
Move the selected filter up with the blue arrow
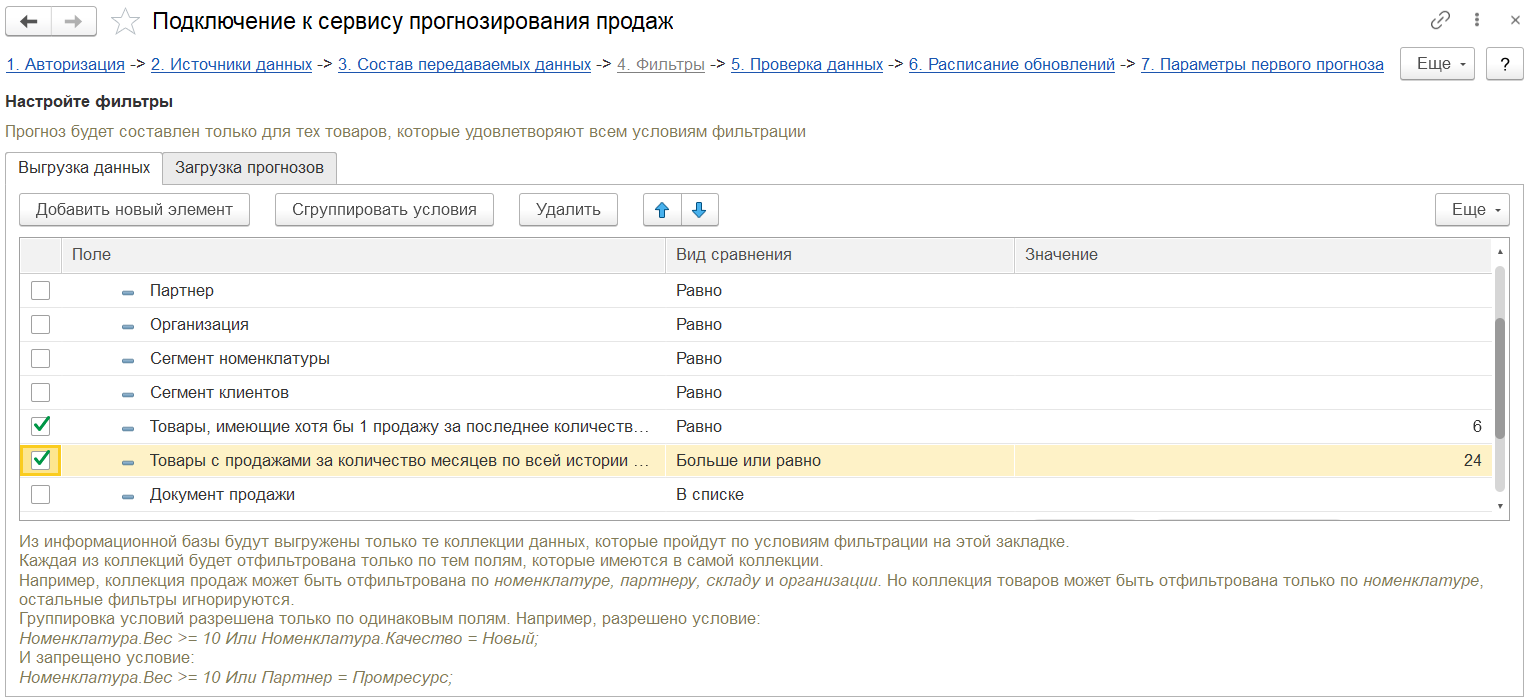coord(661,210)
